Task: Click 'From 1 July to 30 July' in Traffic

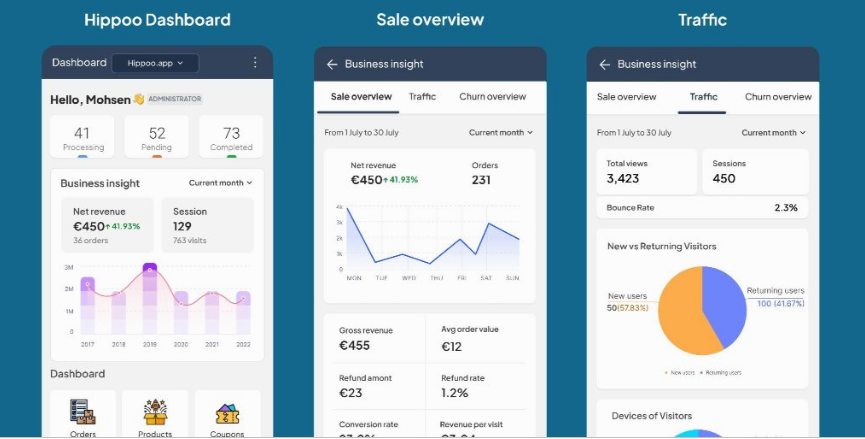Action: pos(634,133)
